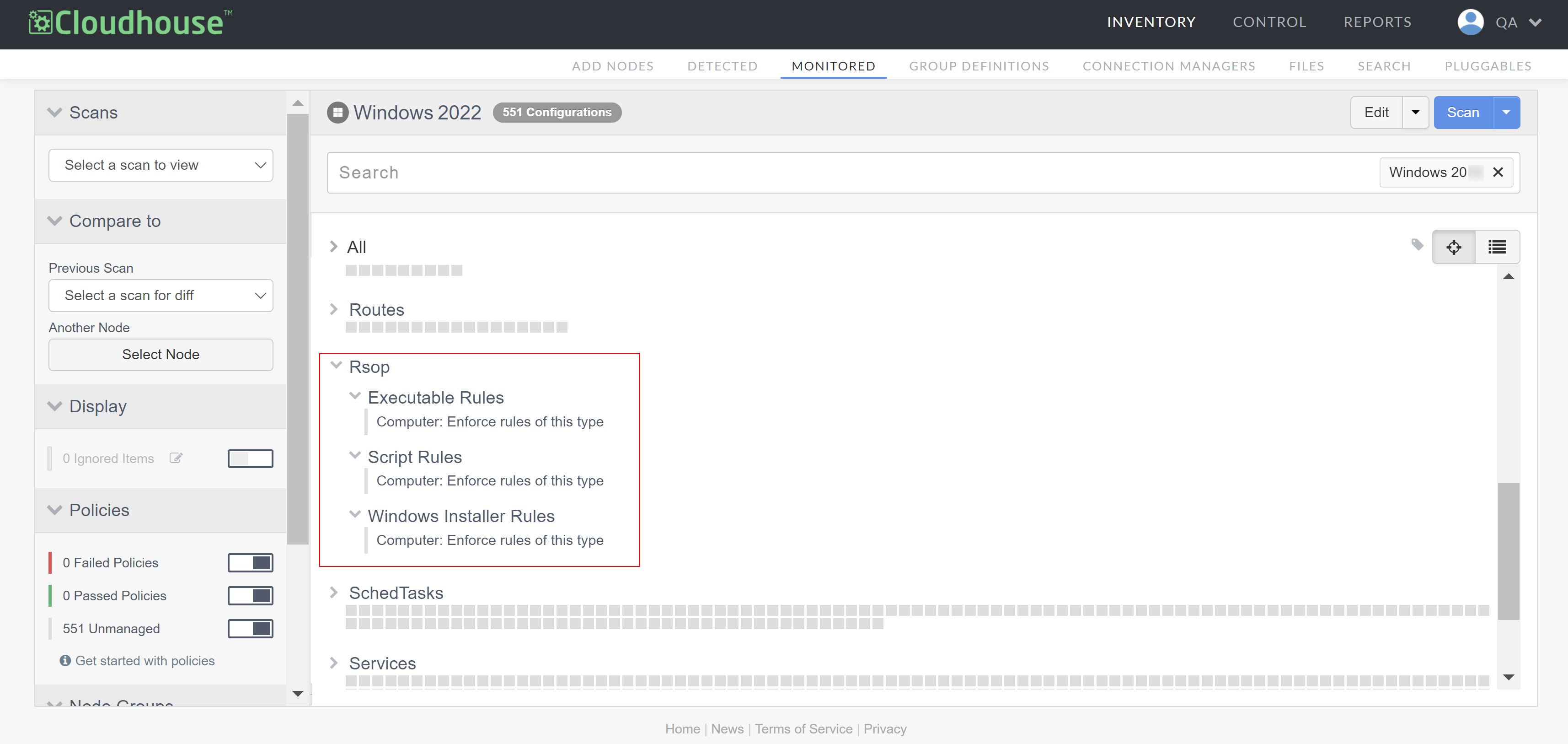Screen dimensions: 1568x744
Task: Open the News footer link
Action: pos(728,729)
